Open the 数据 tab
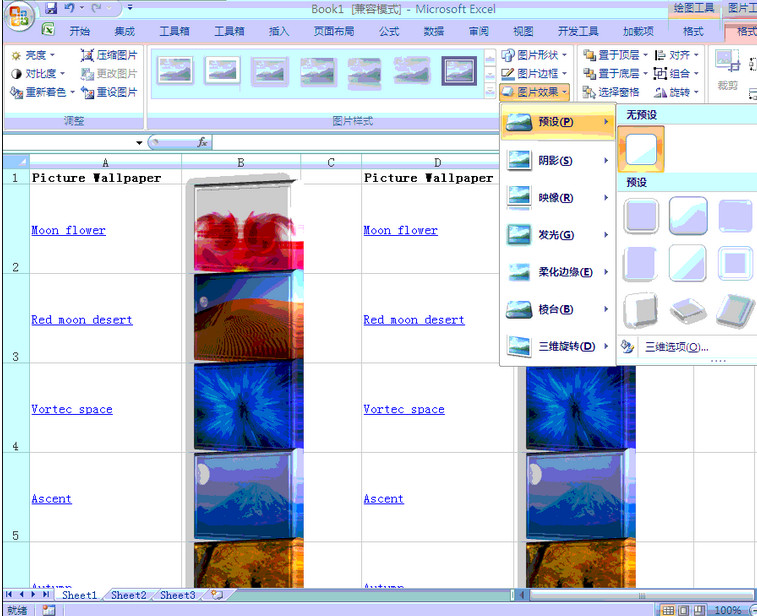 pyautogui.click(x=434, y=31)
